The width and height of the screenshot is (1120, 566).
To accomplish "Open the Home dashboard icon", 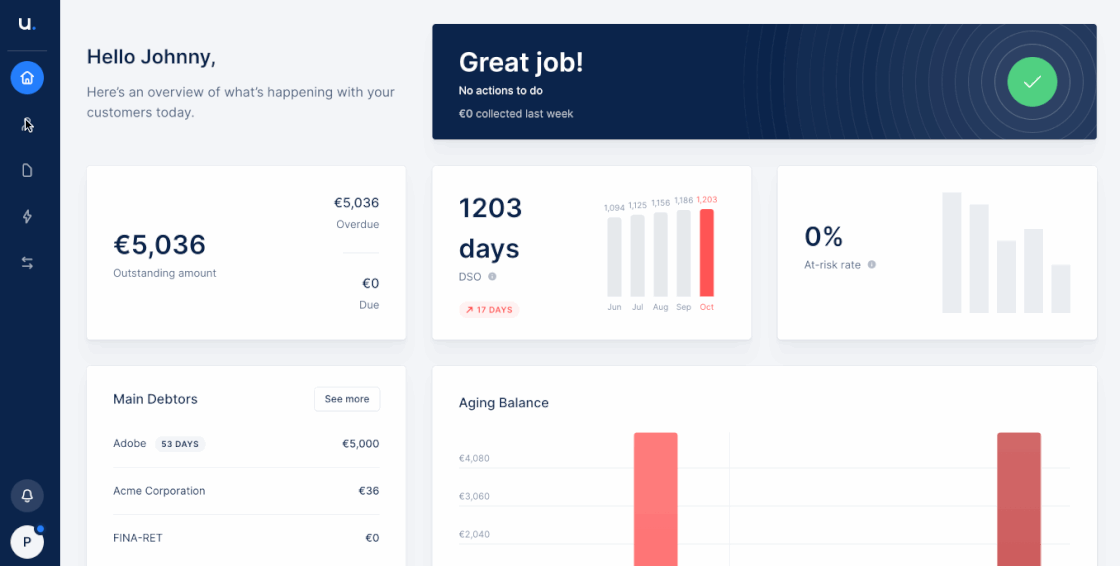I will [x=27, y=77].
